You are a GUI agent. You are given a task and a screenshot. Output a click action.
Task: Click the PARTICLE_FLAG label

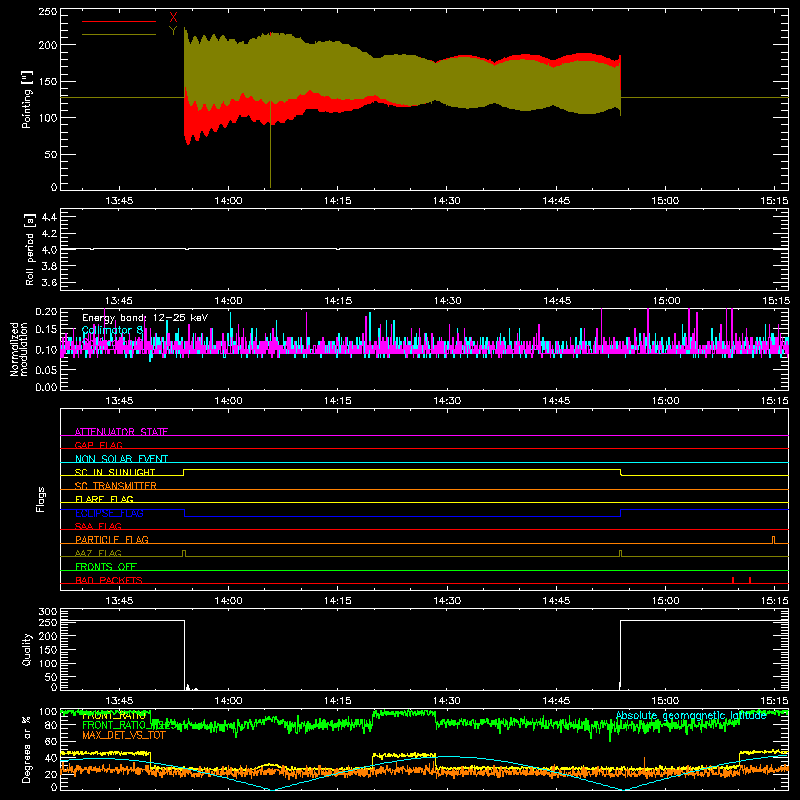(x=112, y=539)
